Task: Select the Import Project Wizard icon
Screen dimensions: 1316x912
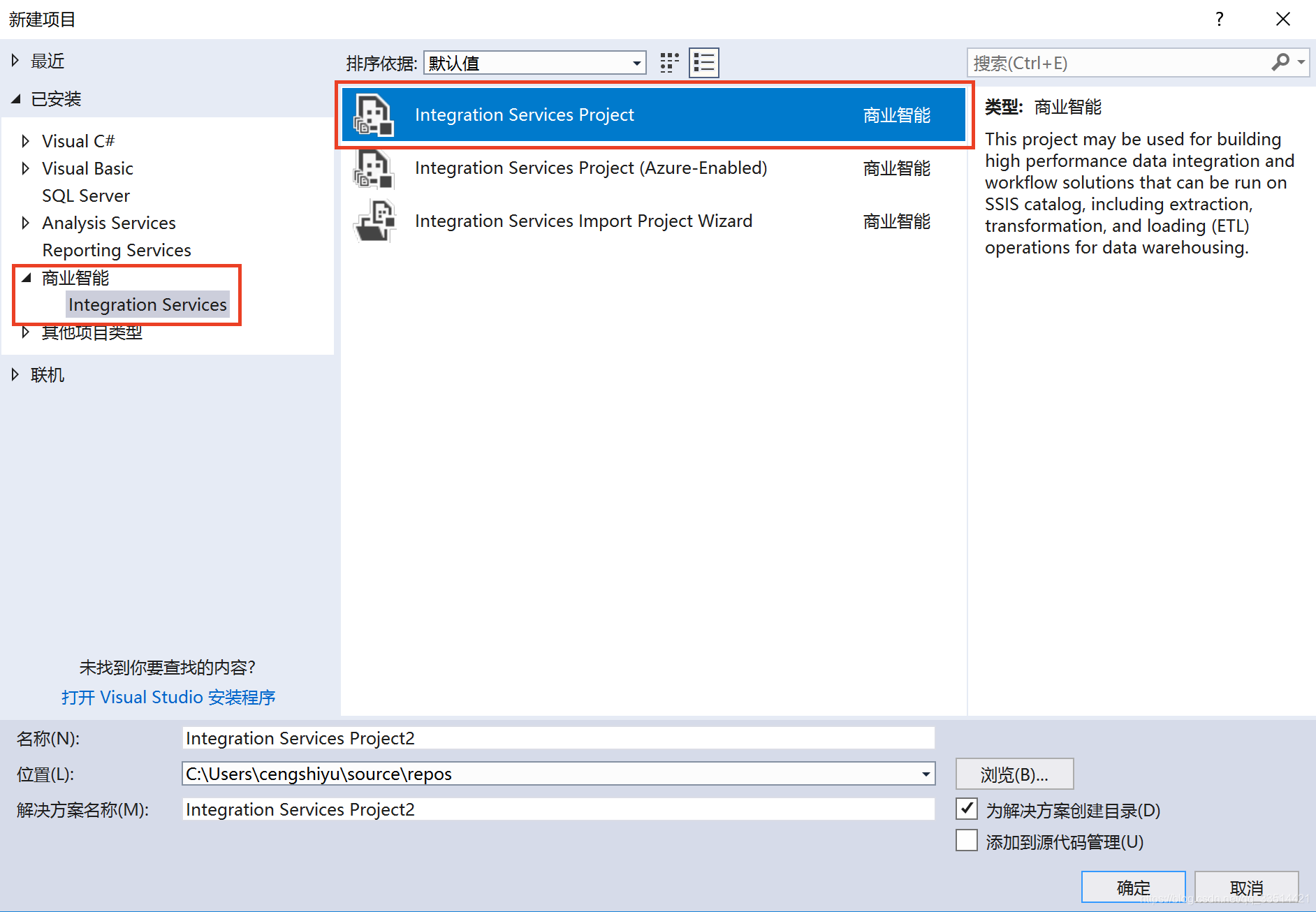Action: [x=375, y=221]
